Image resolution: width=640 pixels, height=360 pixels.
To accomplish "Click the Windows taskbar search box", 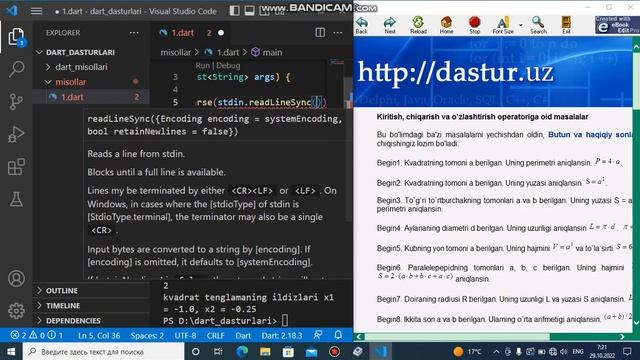I will click(x=104, y=351).
